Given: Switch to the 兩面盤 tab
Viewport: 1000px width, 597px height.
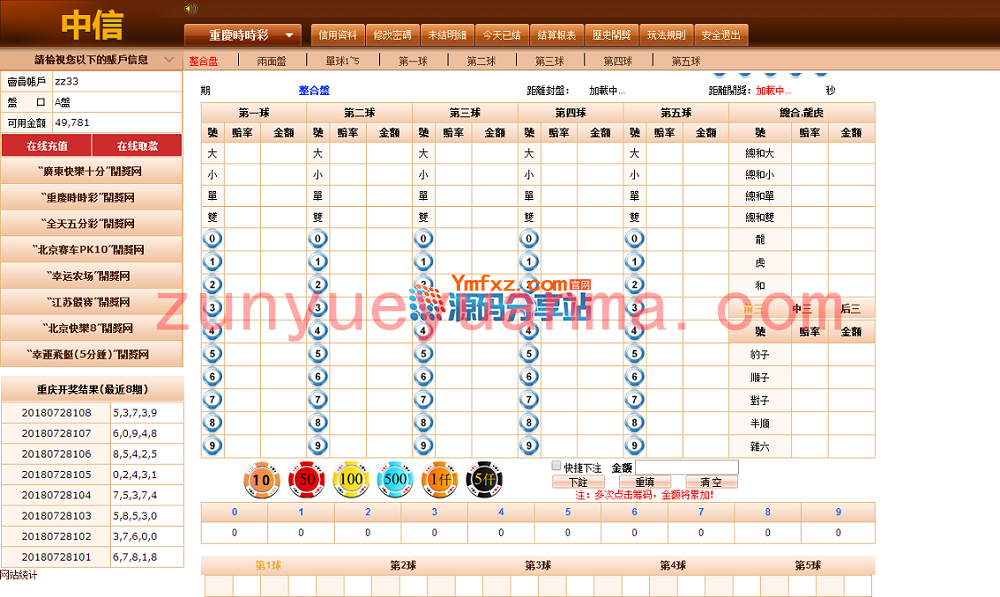Looking at the screenshot, I should (x=272, y=61).
